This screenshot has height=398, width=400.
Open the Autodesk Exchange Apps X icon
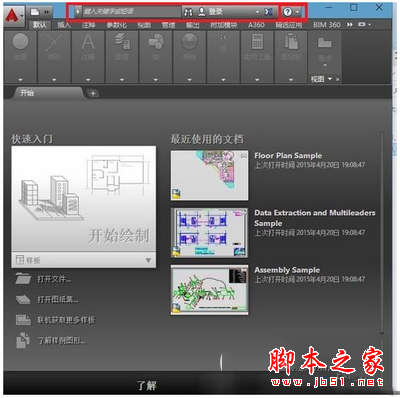coord(268,12)
